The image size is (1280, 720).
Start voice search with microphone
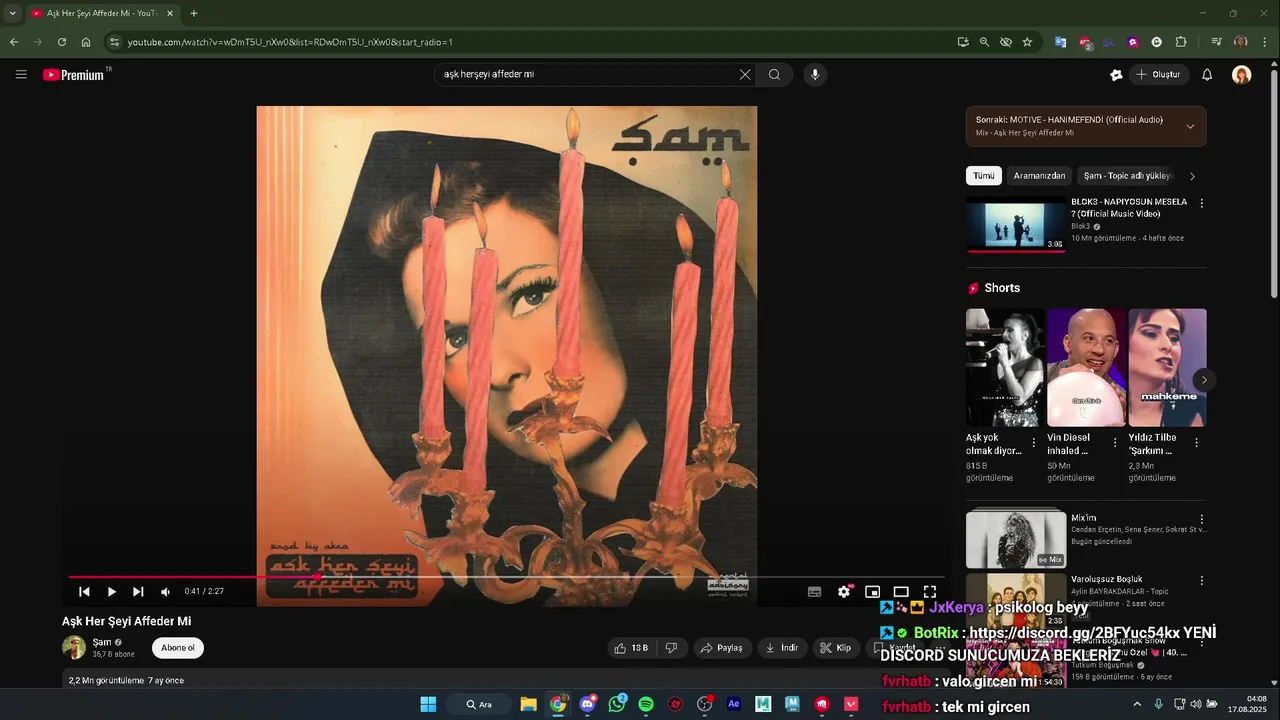(x=815, y=74)
